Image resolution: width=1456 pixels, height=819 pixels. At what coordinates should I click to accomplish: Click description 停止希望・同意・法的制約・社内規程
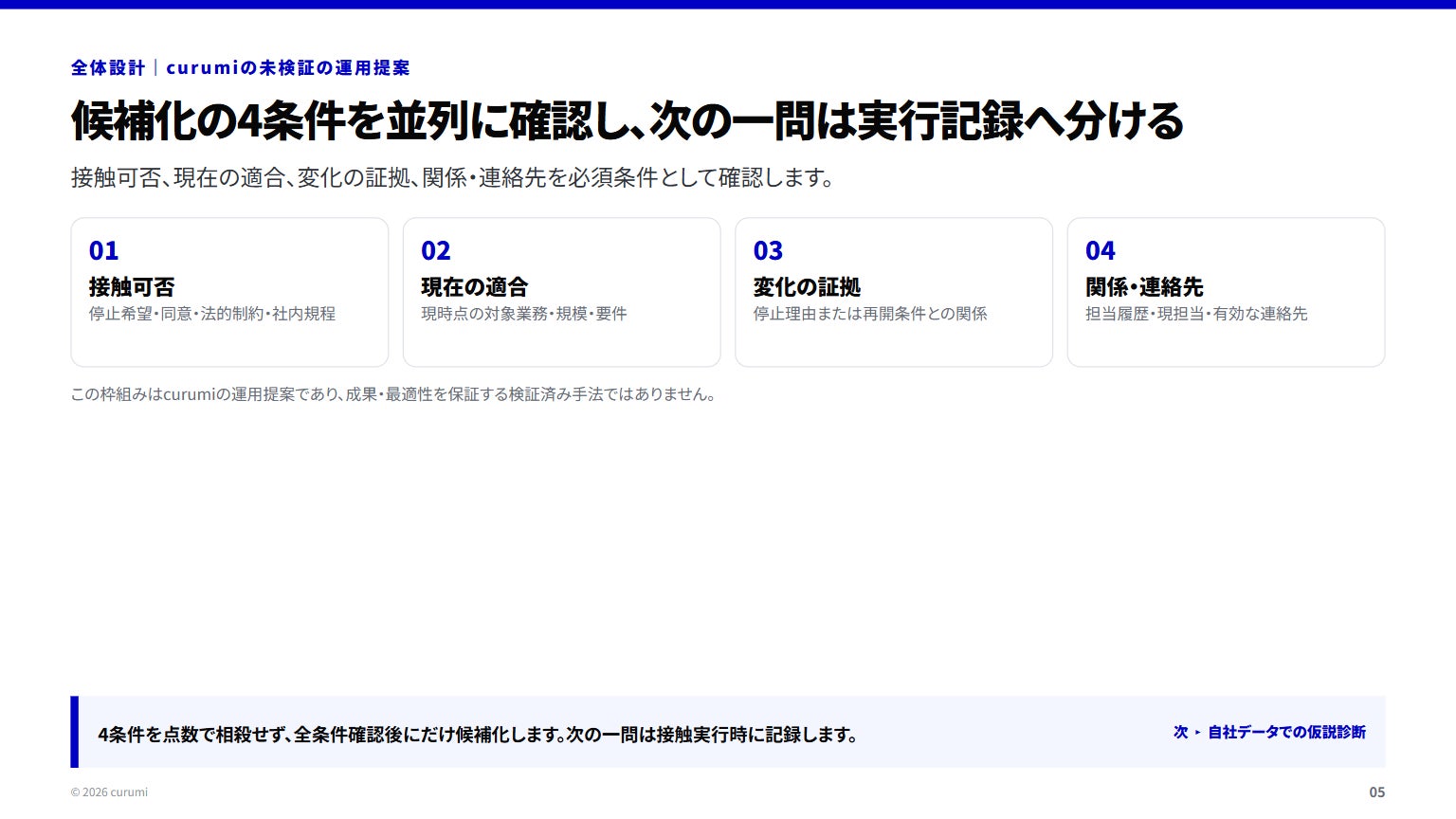[x=212, y=314]
